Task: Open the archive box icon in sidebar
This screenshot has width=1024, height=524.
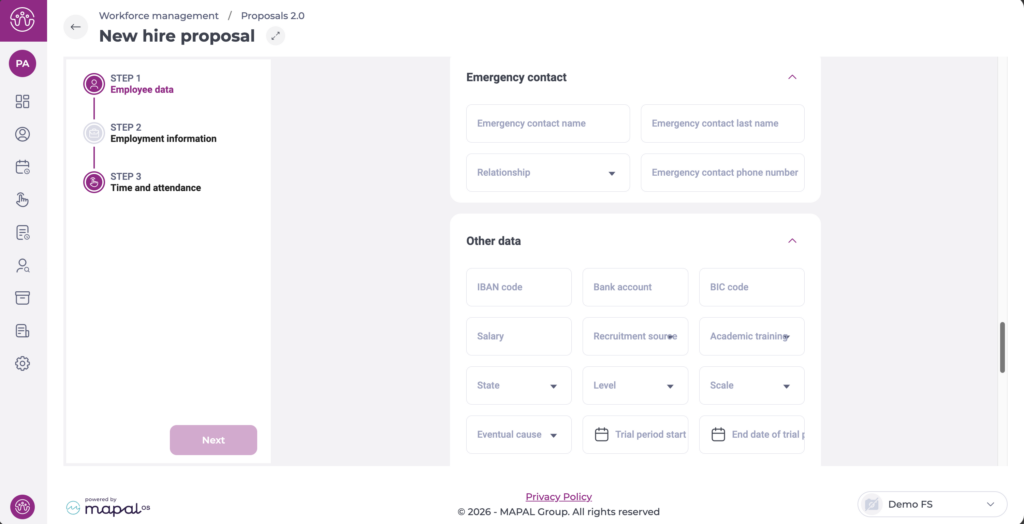Action: (23, 298)
